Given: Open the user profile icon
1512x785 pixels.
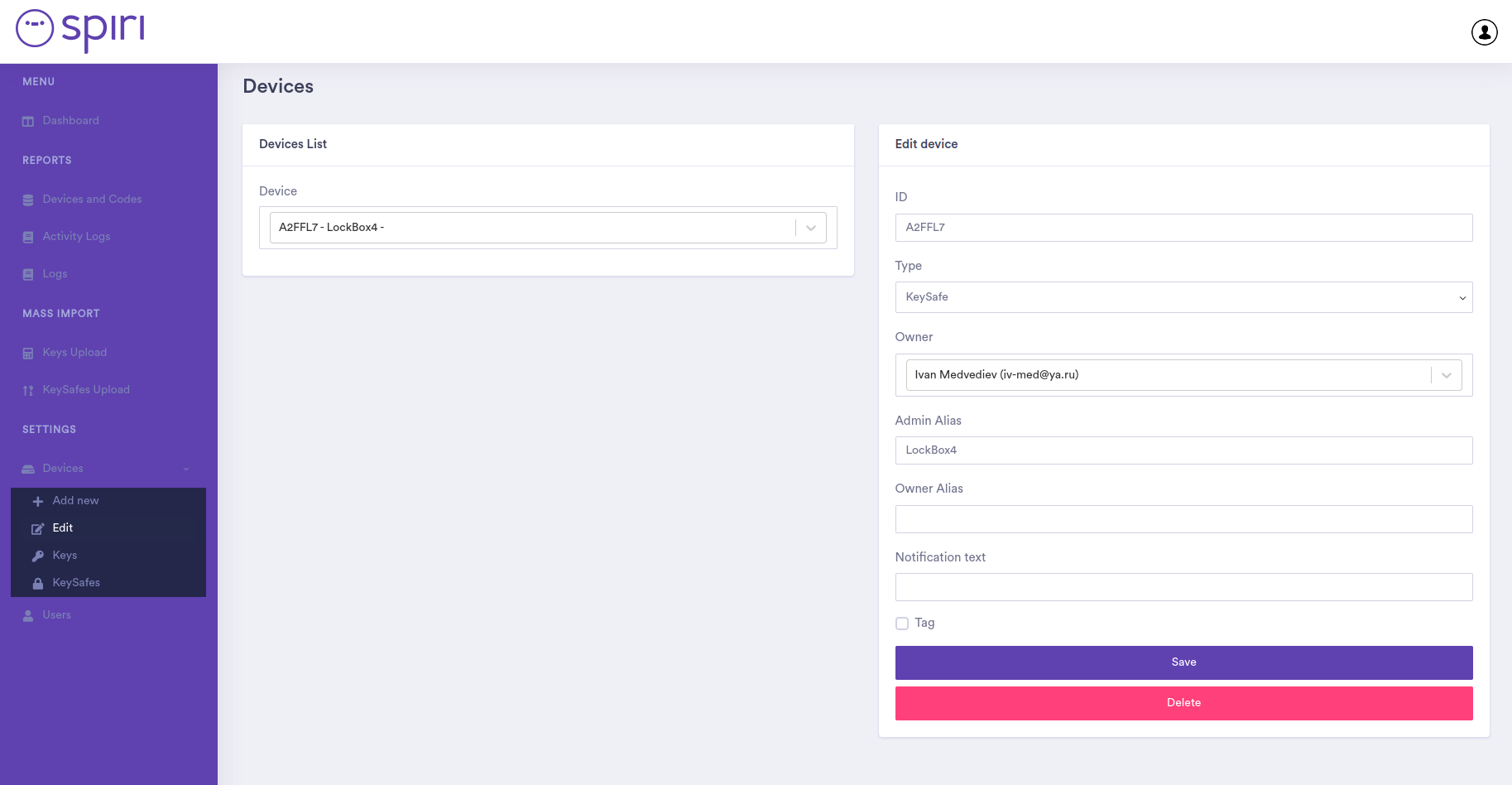Looking at the screenshot, I should click(x=1484, y=32).
